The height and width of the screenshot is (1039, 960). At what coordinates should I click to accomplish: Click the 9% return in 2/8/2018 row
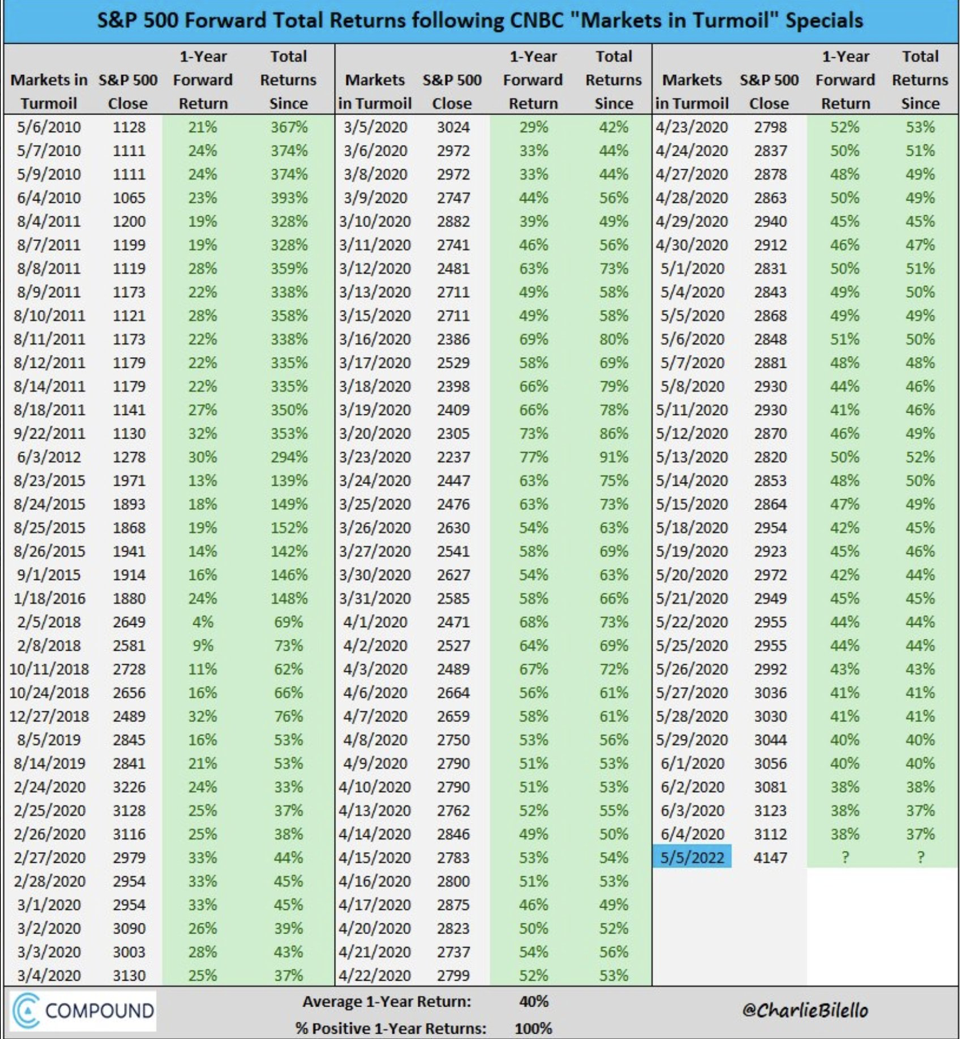coord(203,645)
